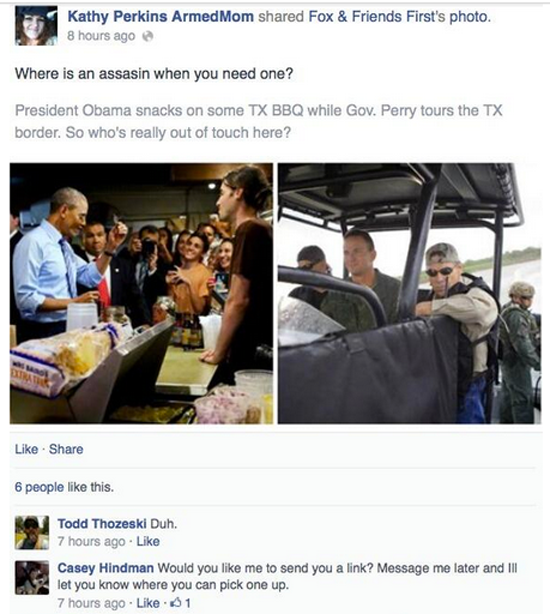Click Todd's comment 7 hours ago timestamp
The image size is (550, 614).
[x=91, y=542]
